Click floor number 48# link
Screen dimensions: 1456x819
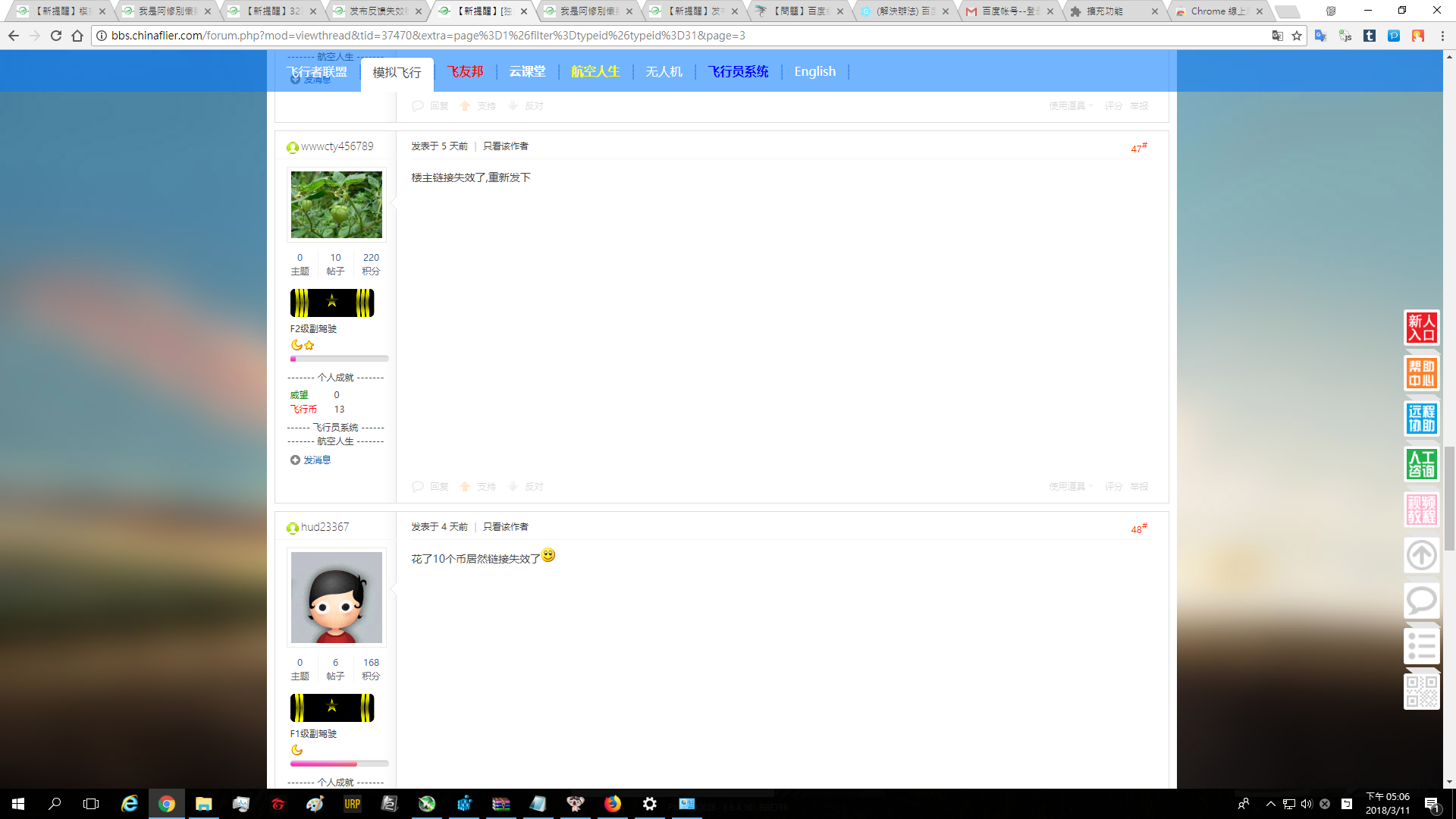pos(1139,529)
